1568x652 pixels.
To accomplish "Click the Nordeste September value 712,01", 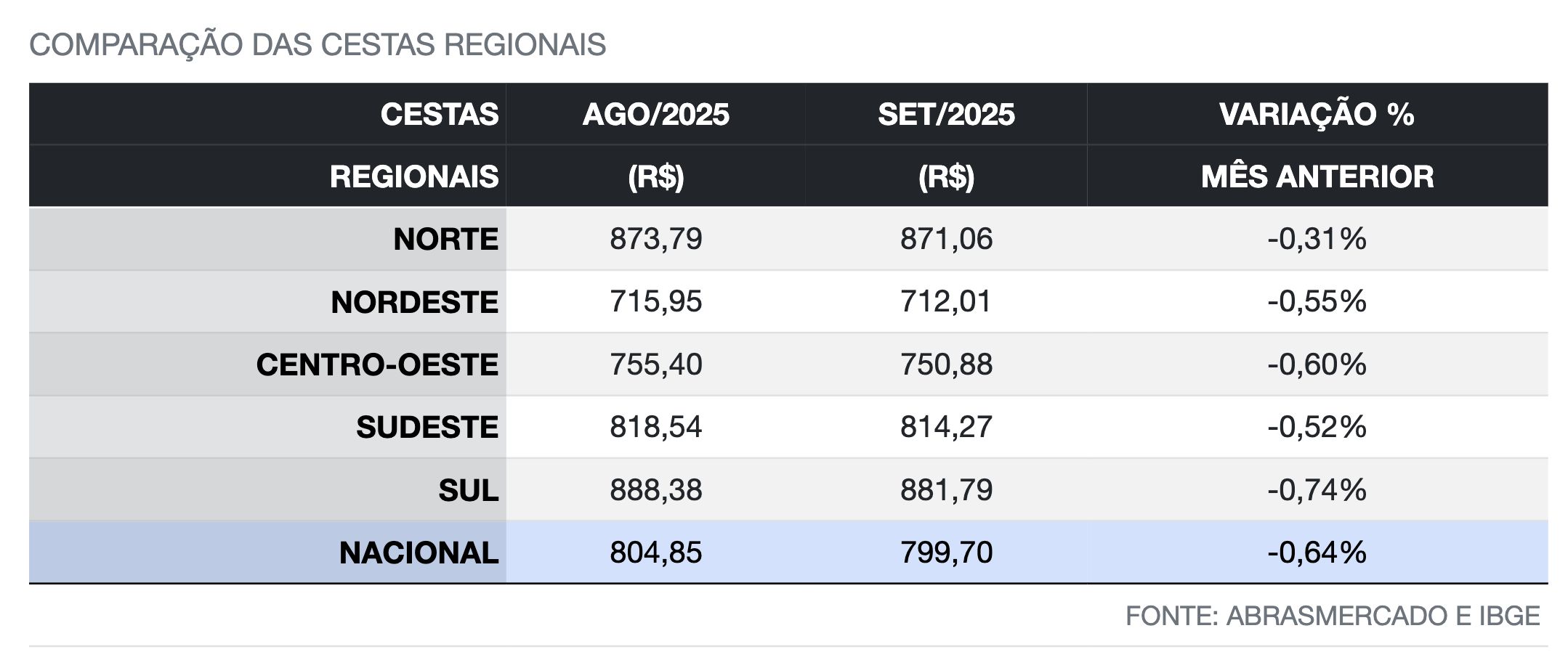I will (x=946, y=301).
